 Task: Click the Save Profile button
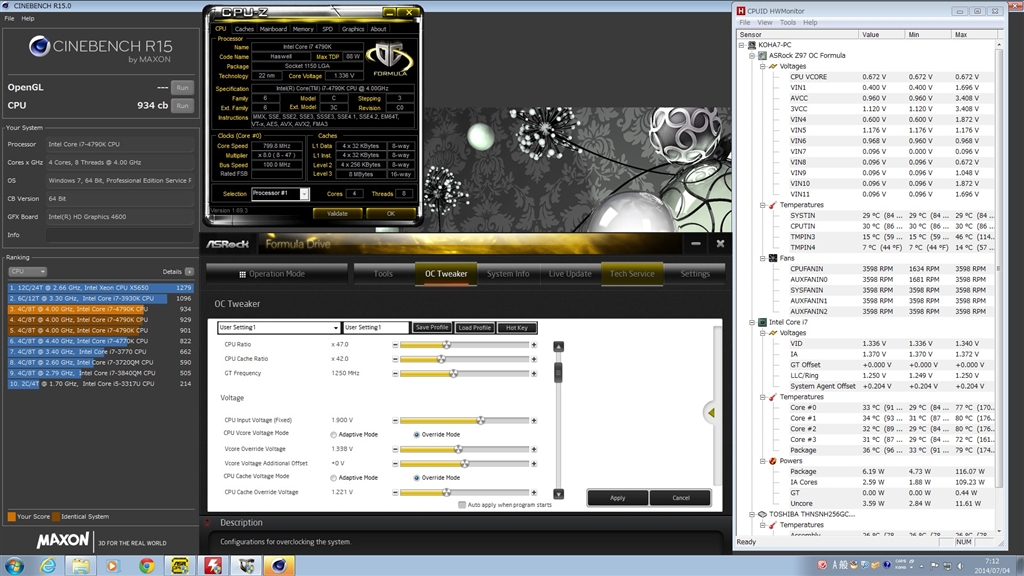click(x=431, y=328)
